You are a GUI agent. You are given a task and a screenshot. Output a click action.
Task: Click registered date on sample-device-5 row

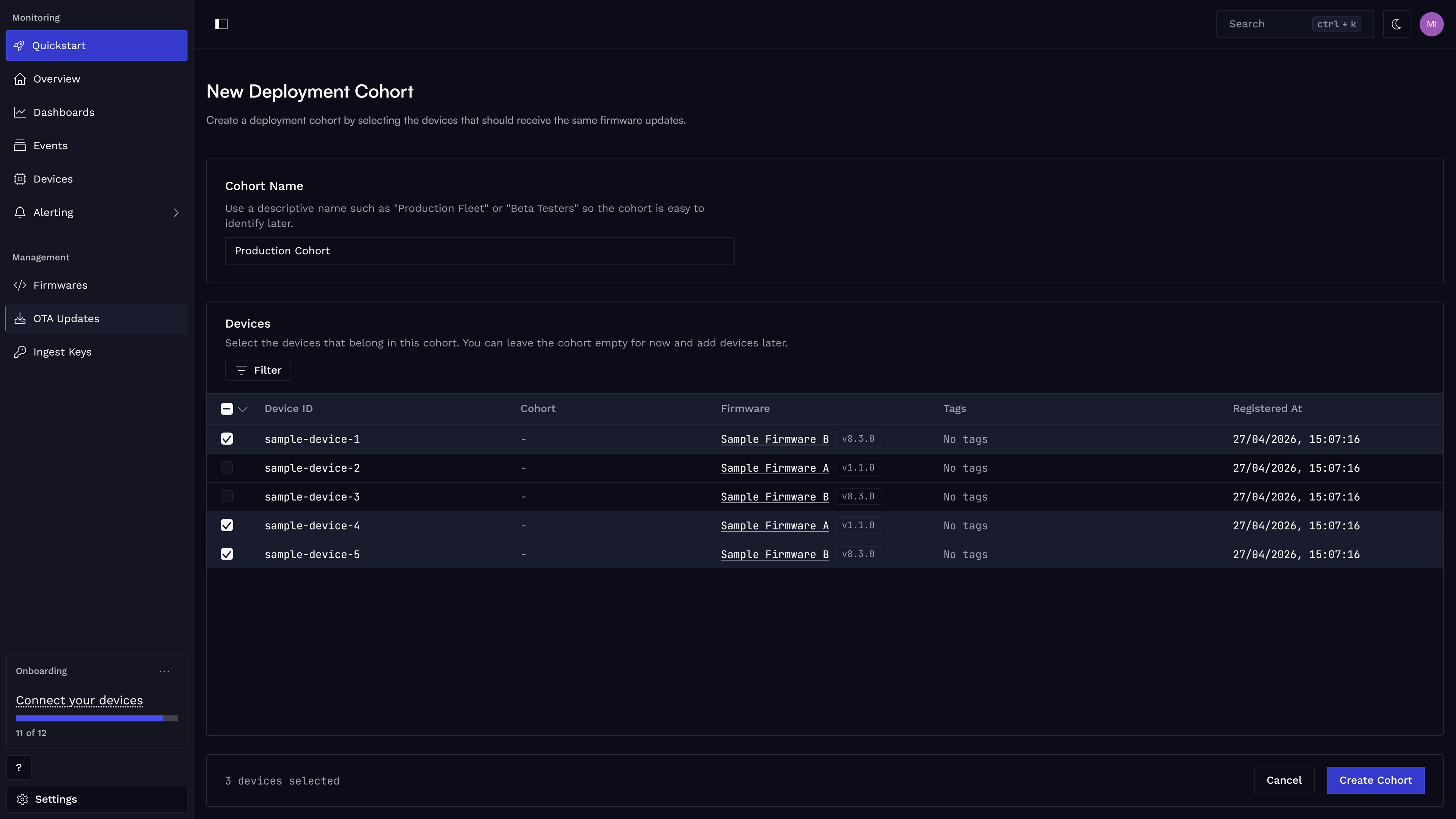(1296, 554)
